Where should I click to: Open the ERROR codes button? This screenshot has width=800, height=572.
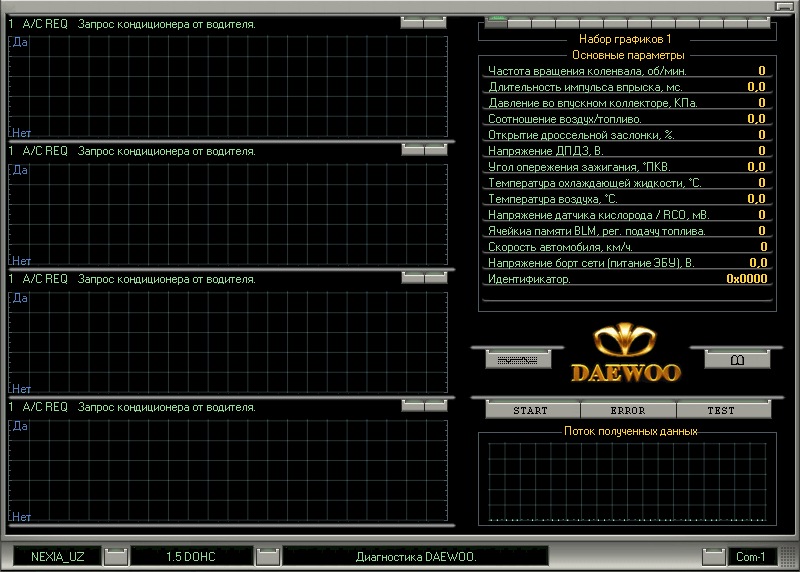[x=628, y=410]
